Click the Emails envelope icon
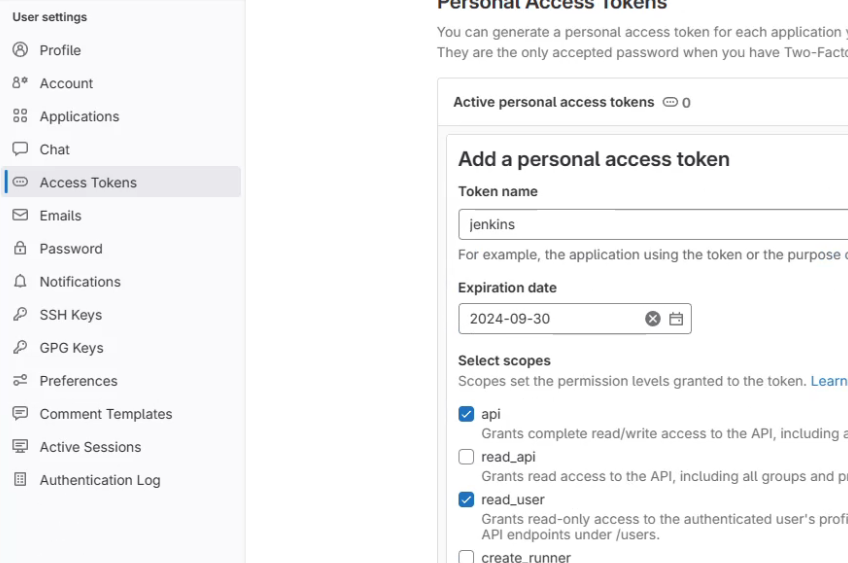This screenshot has width=848, height=563. coord(20,215)
